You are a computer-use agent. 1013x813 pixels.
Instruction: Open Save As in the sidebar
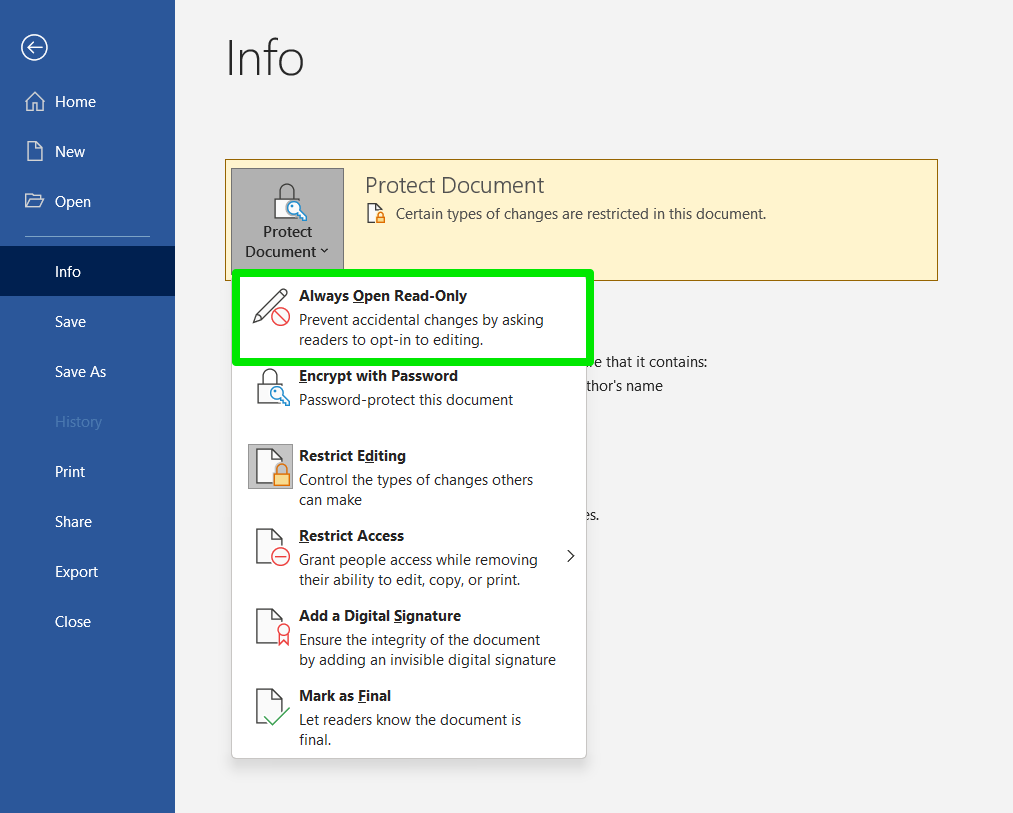pos(87,372)
